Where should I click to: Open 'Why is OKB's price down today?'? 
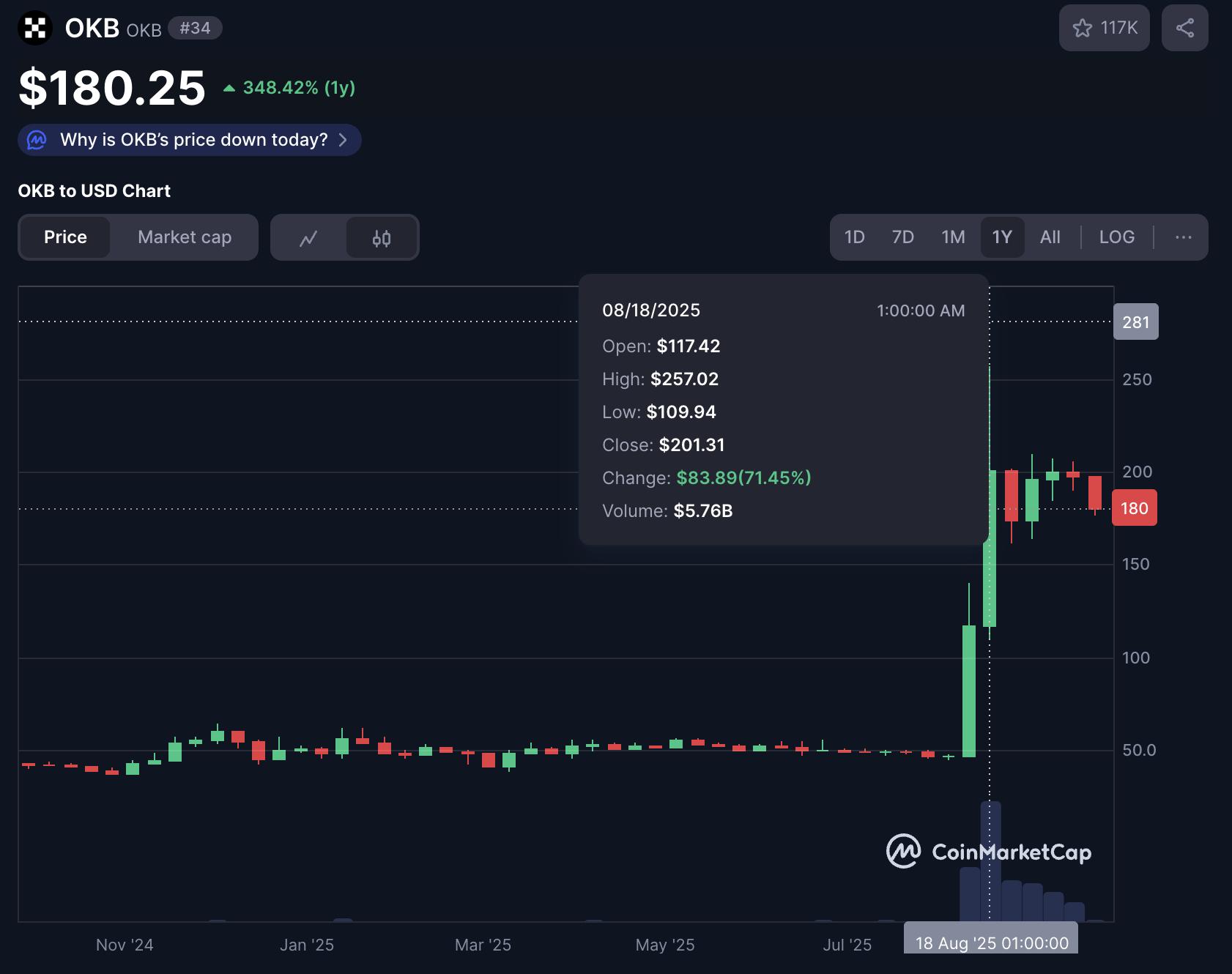coord(193,140)
